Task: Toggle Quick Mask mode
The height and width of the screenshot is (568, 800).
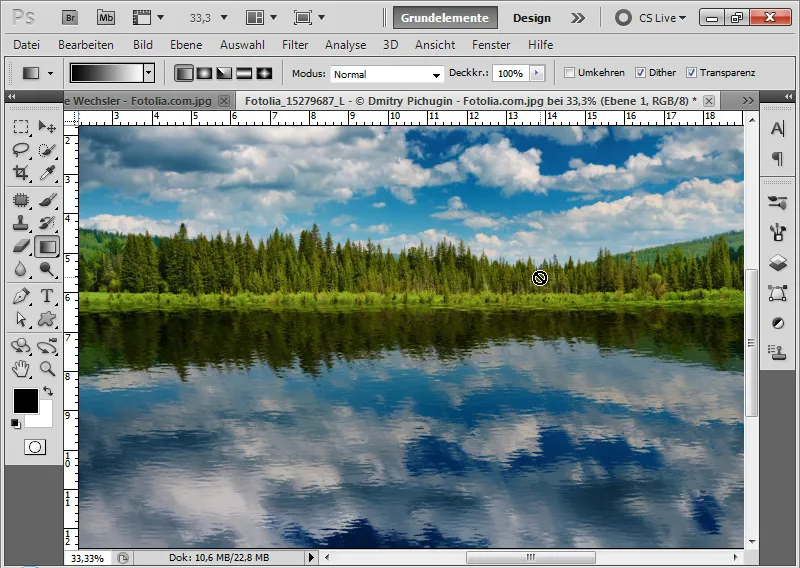Action: coord(35,447)
